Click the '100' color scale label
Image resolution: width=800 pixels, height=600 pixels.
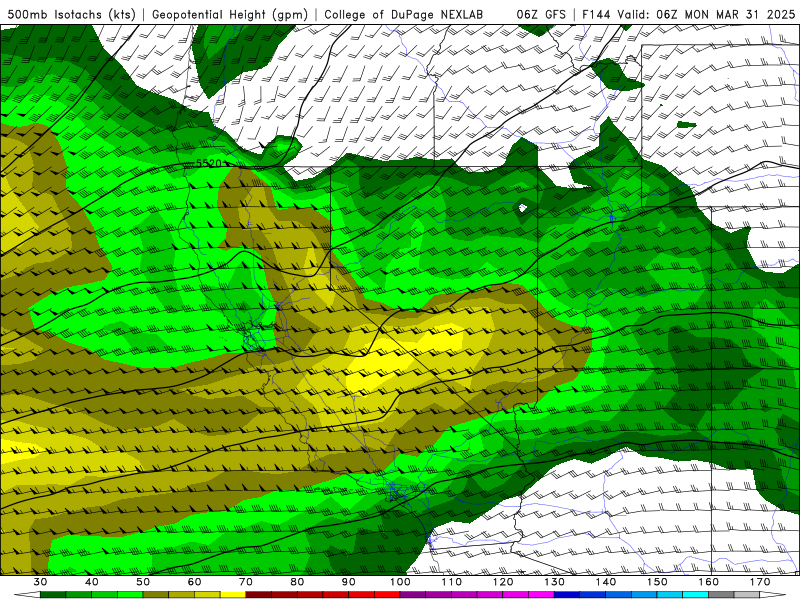(401, 582)
